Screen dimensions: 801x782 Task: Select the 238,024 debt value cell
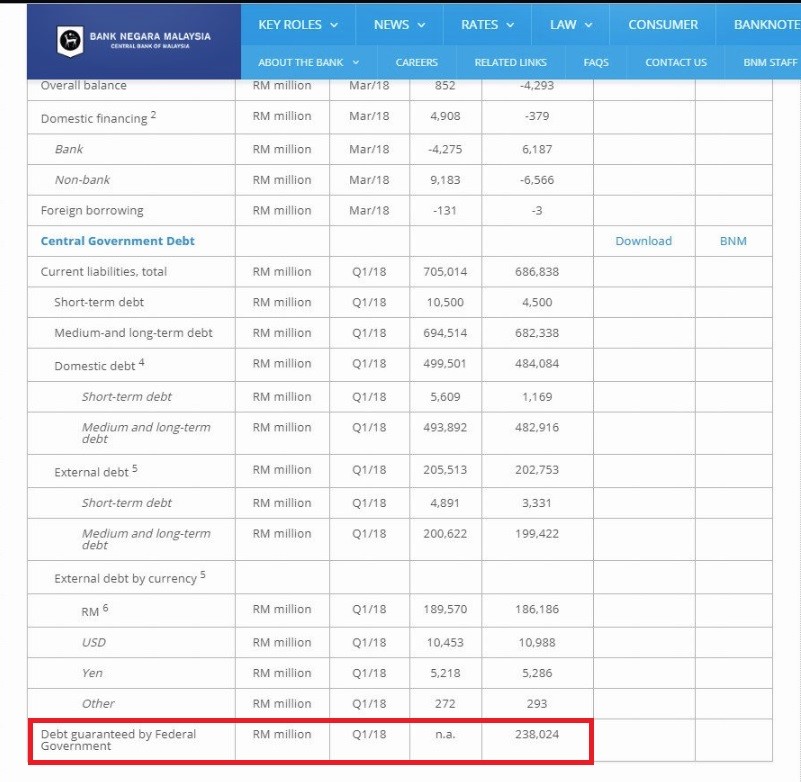tap(539, 734)
